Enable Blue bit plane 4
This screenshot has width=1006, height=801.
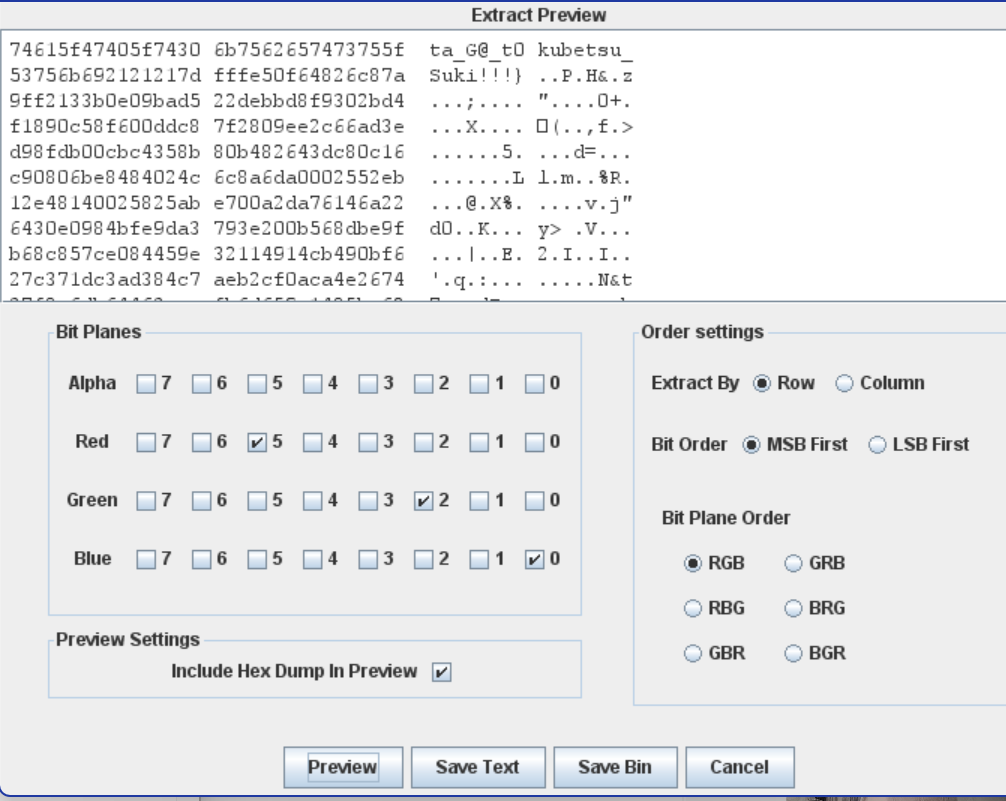[313, 559]
